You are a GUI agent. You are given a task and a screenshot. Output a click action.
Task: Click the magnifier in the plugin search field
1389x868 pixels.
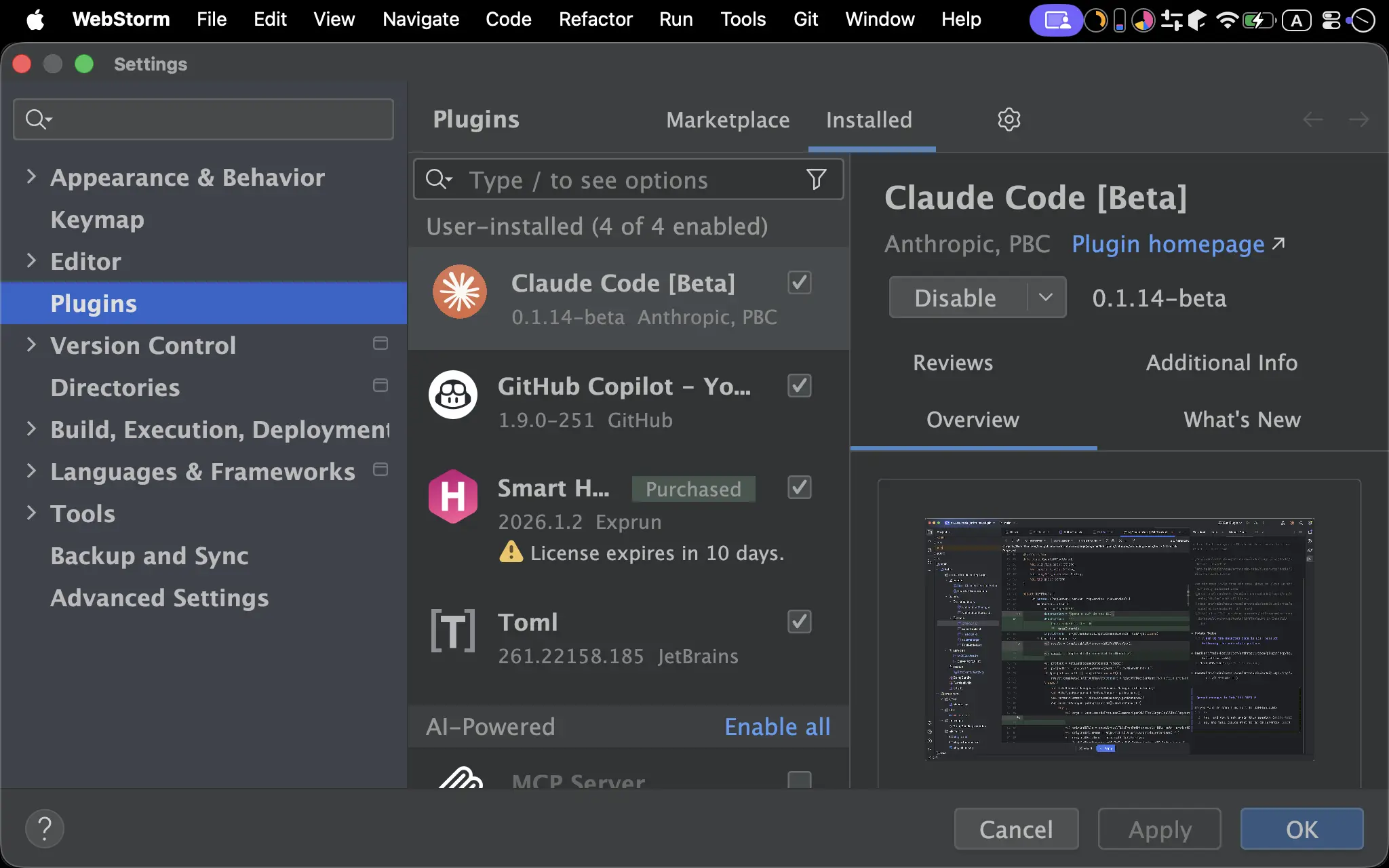(x=438, y=180)
